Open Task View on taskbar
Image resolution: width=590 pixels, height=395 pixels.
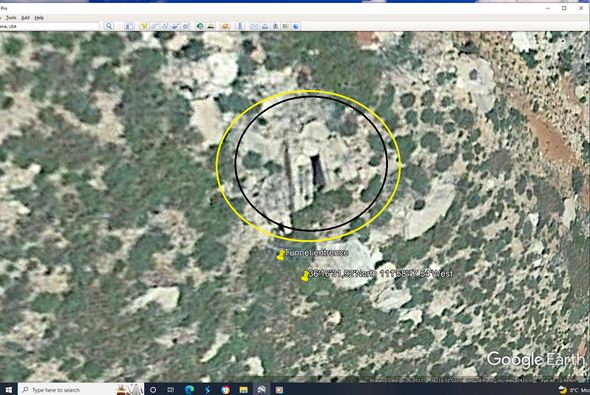170,389
